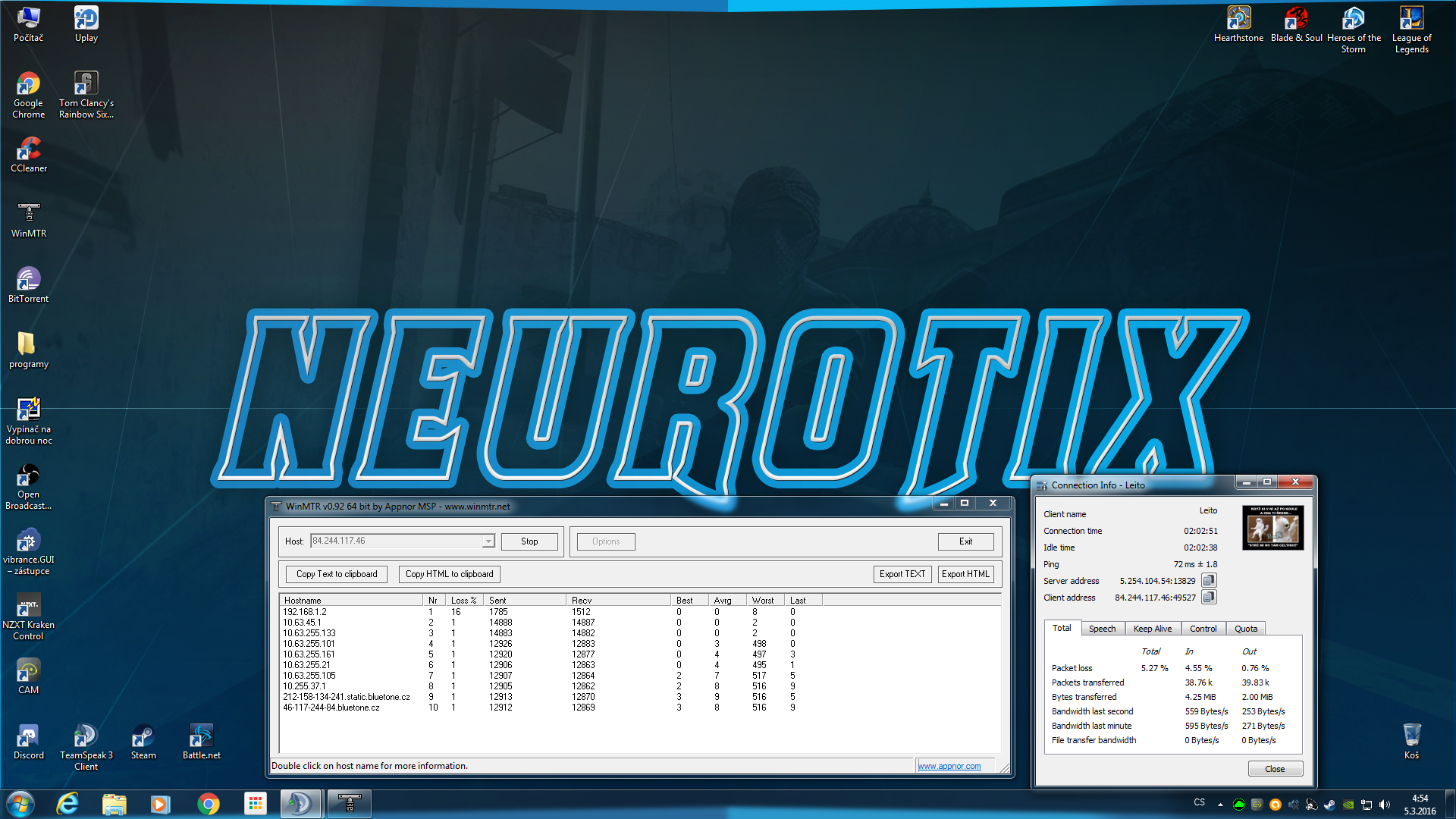Open the NZXT Kraken Control desktop icon
The image size is (1456, 819).
(x=28, y=606)
